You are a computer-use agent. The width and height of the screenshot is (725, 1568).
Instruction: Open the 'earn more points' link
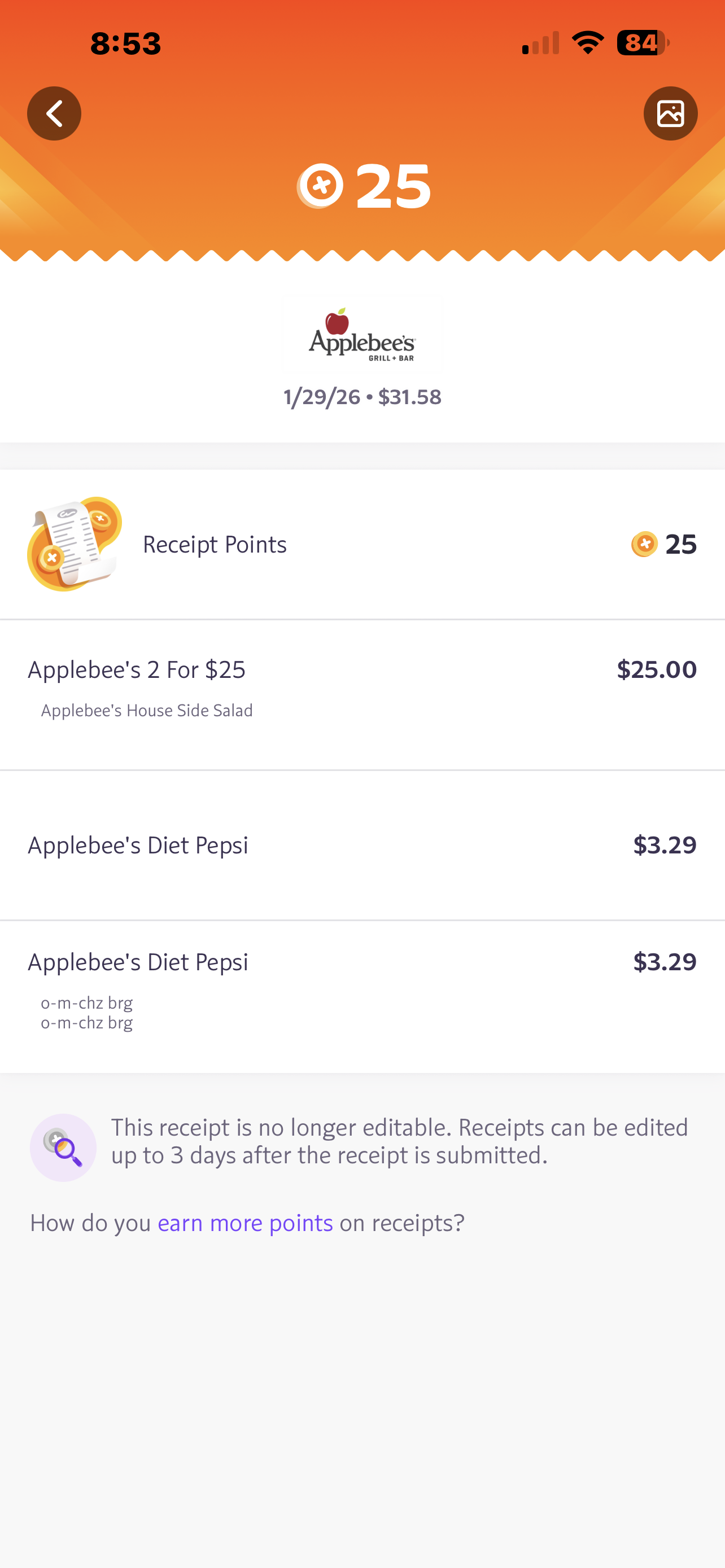click(x=244, y=1223)
